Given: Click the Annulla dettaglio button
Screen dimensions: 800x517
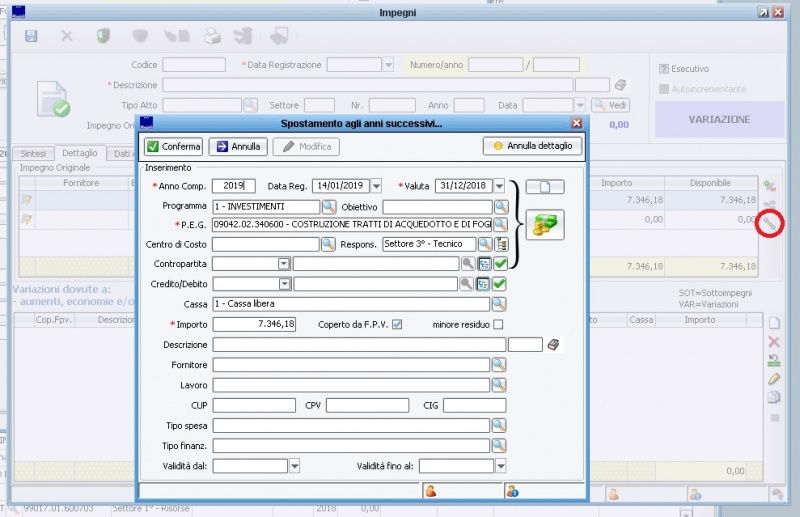Looking at the screenshot, I should tap(532, 146).
